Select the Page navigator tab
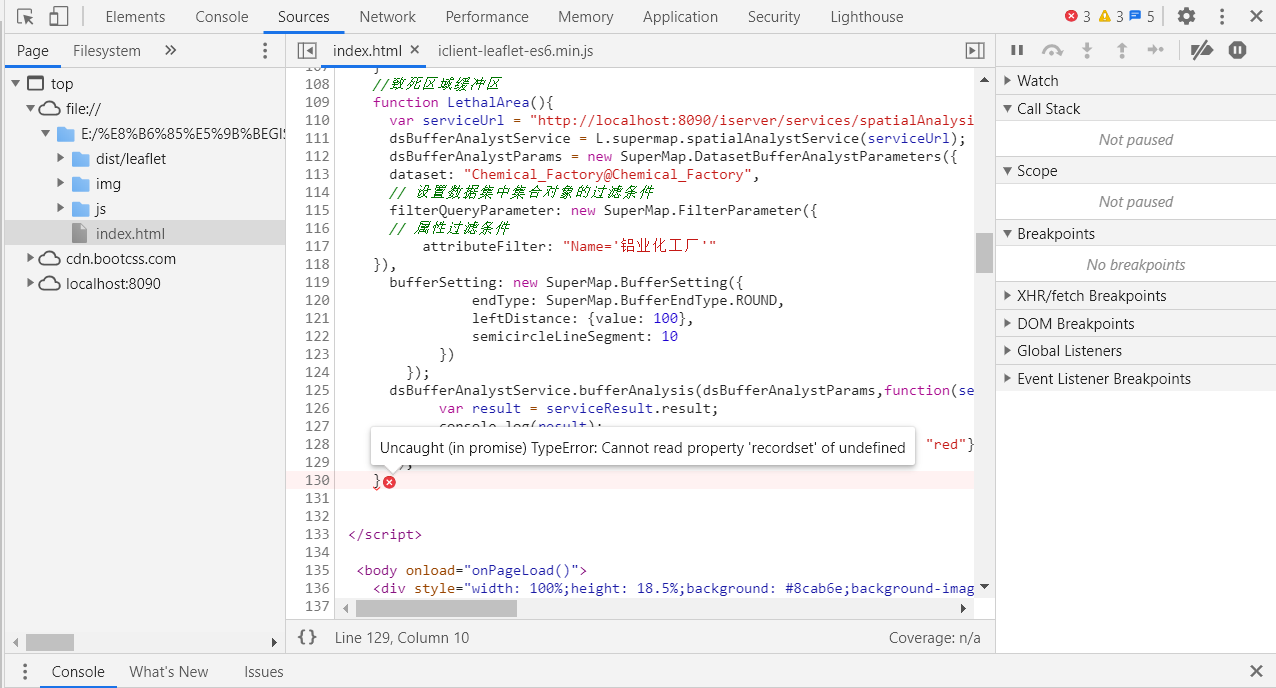The height and width of the screenshot is (688, 1276). pos(32,51)
